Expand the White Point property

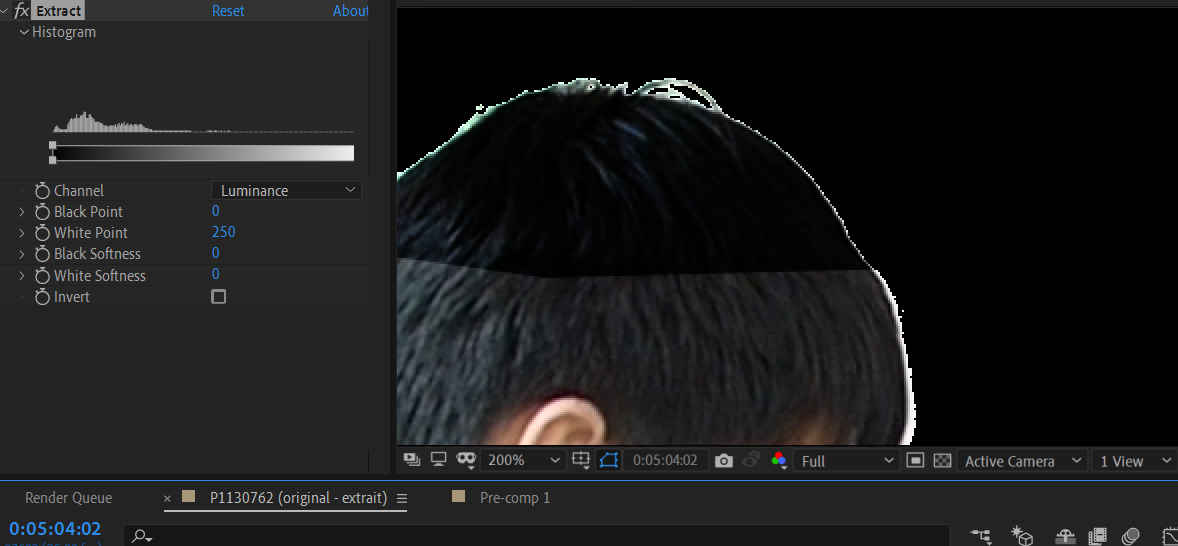click(x=22, y=233)
